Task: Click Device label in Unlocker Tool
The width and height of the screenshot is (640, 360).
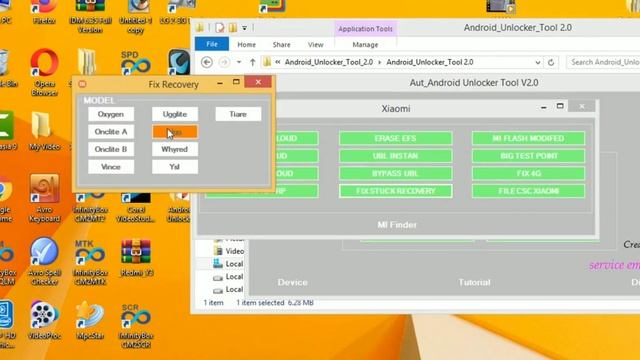Action: tap(292, 282)
